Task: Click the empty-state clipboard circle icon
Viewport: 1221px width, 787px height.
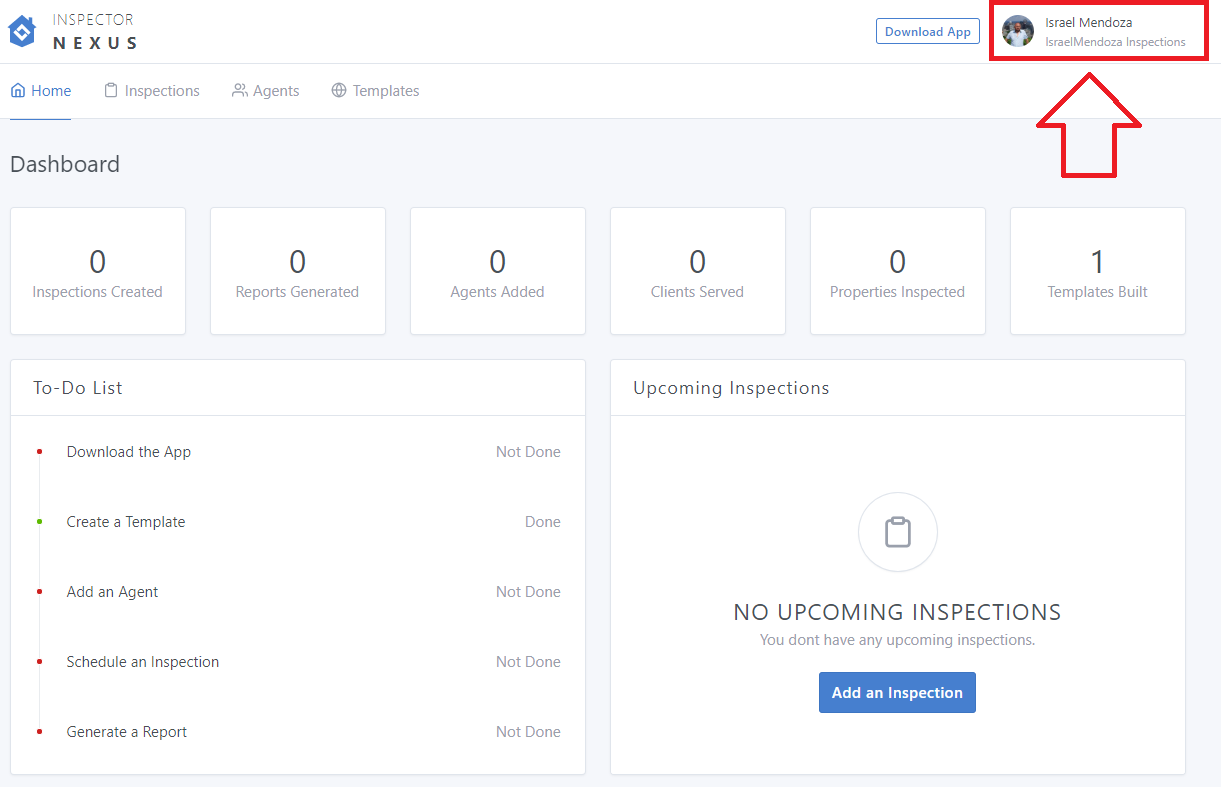Action: (897, 532)
